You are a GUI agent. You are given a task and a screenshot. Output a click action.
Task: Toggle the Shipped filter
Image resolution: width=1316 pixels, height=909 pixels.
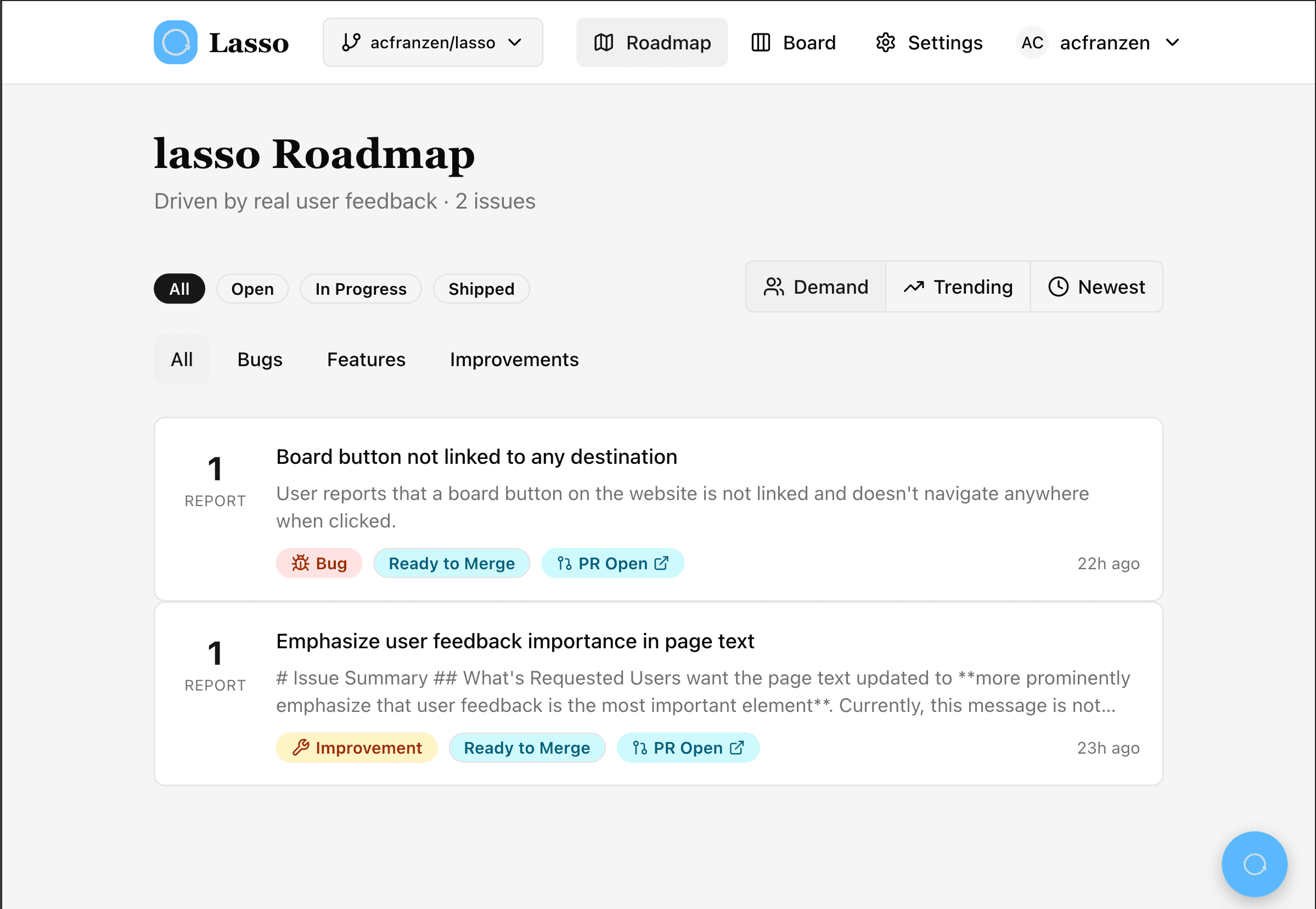coord(481,289)
